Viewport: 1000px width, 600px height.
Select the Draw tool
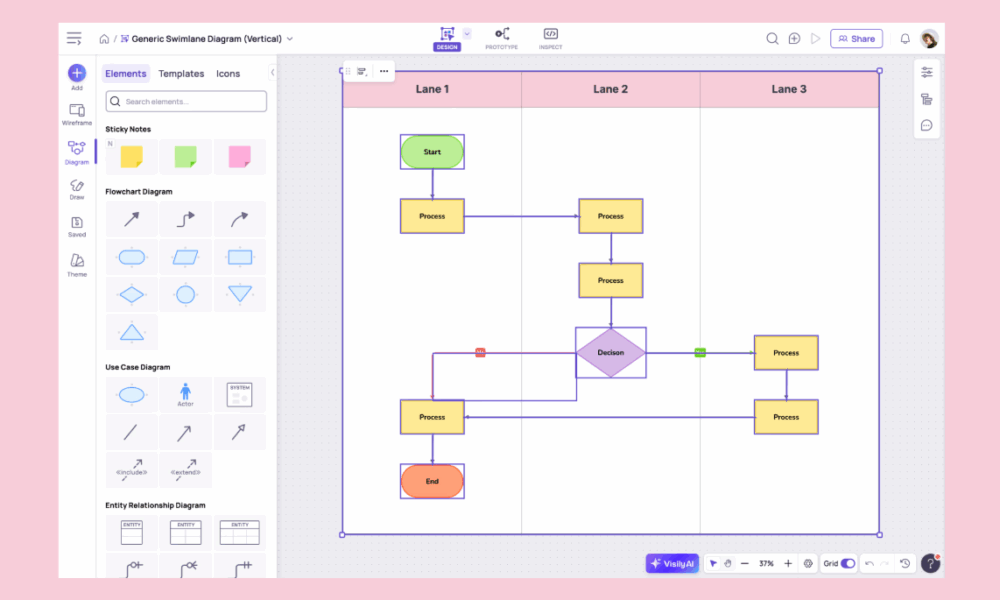pos(77,189)
